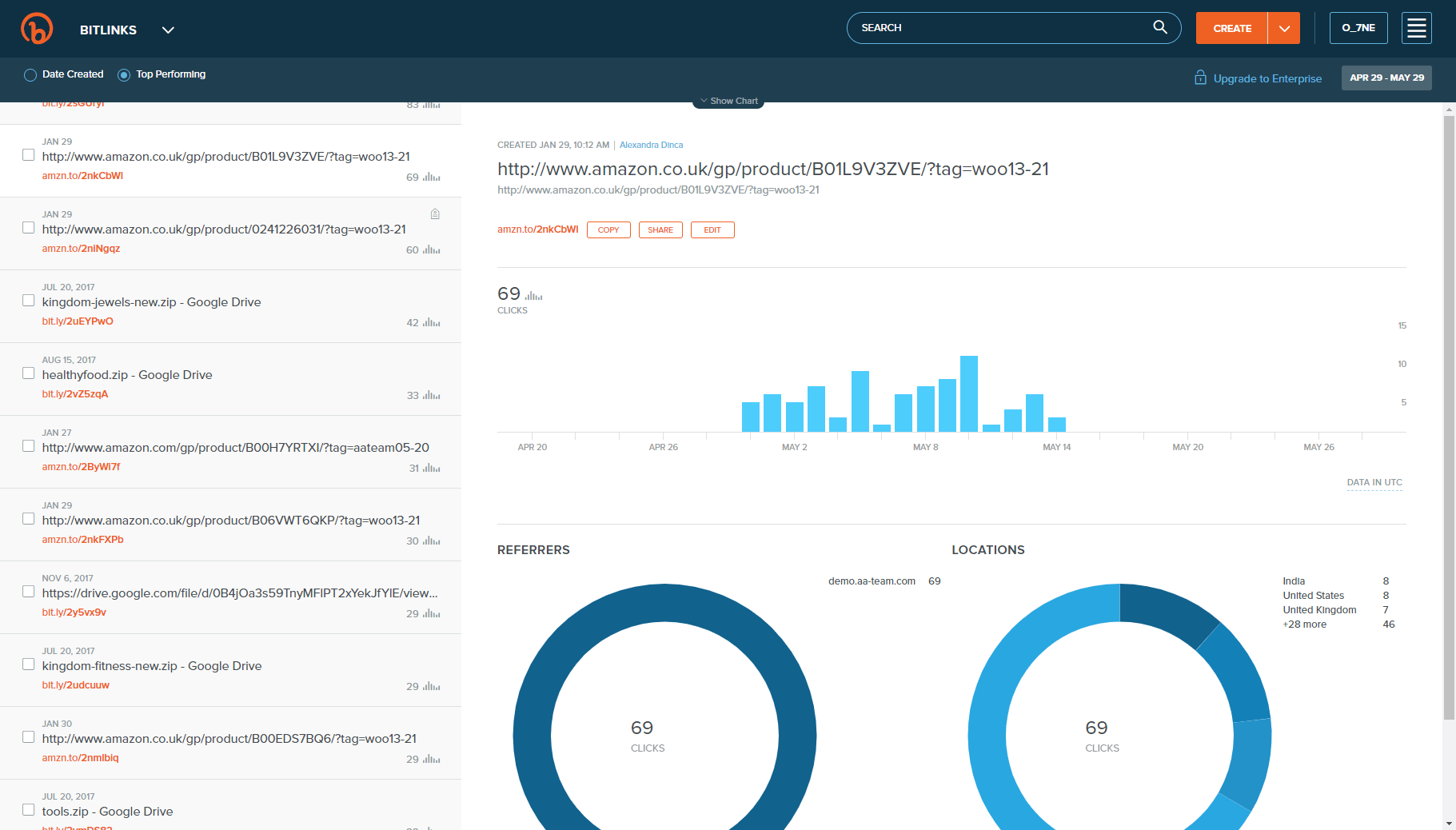Click amzn.to/2nkCbWl short link in detail panel
This screenshot has width=1456, height=830.
537,229
